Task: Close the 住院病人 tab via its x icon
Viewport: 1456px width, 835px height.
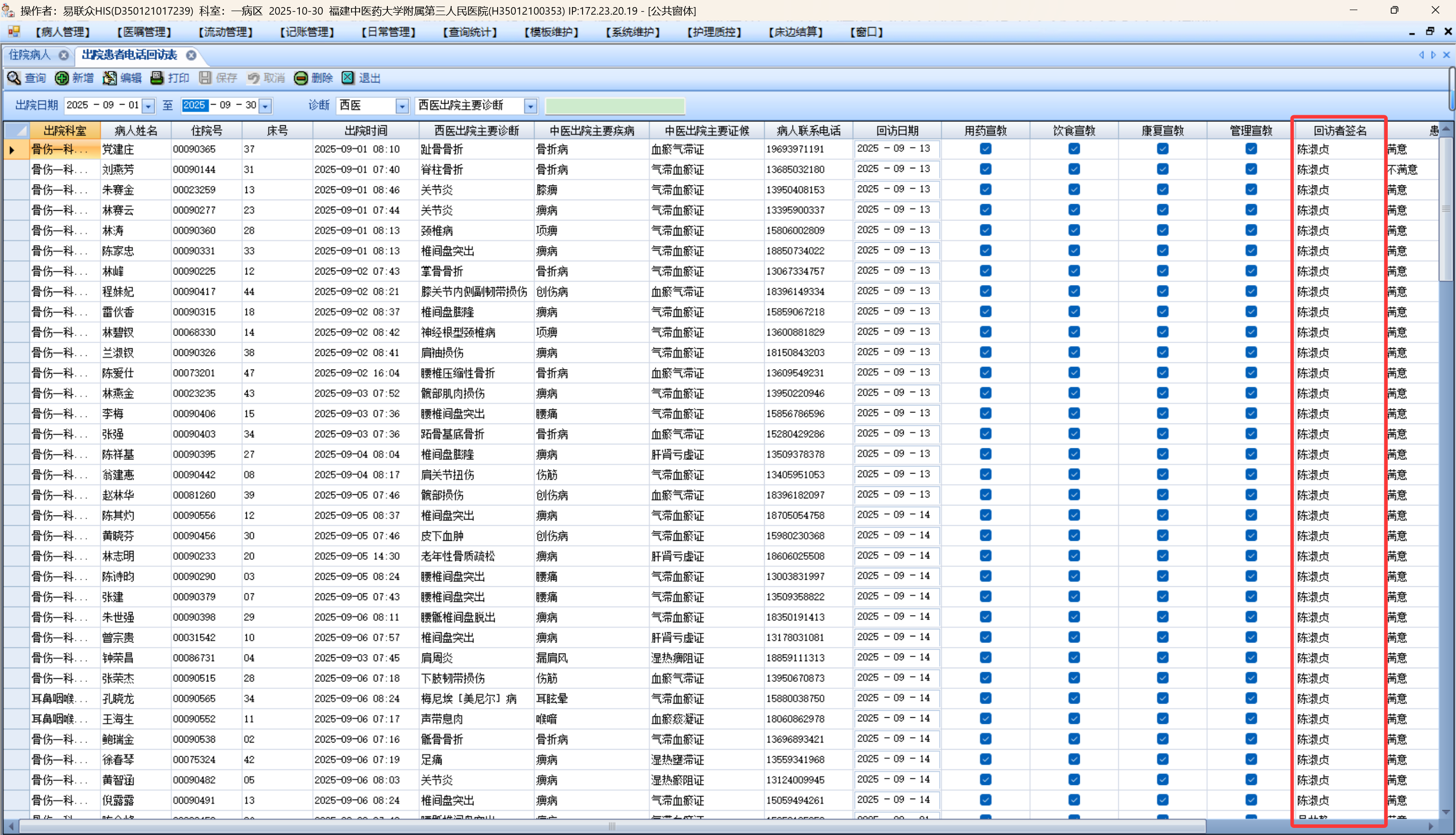Action: (64, 55)
